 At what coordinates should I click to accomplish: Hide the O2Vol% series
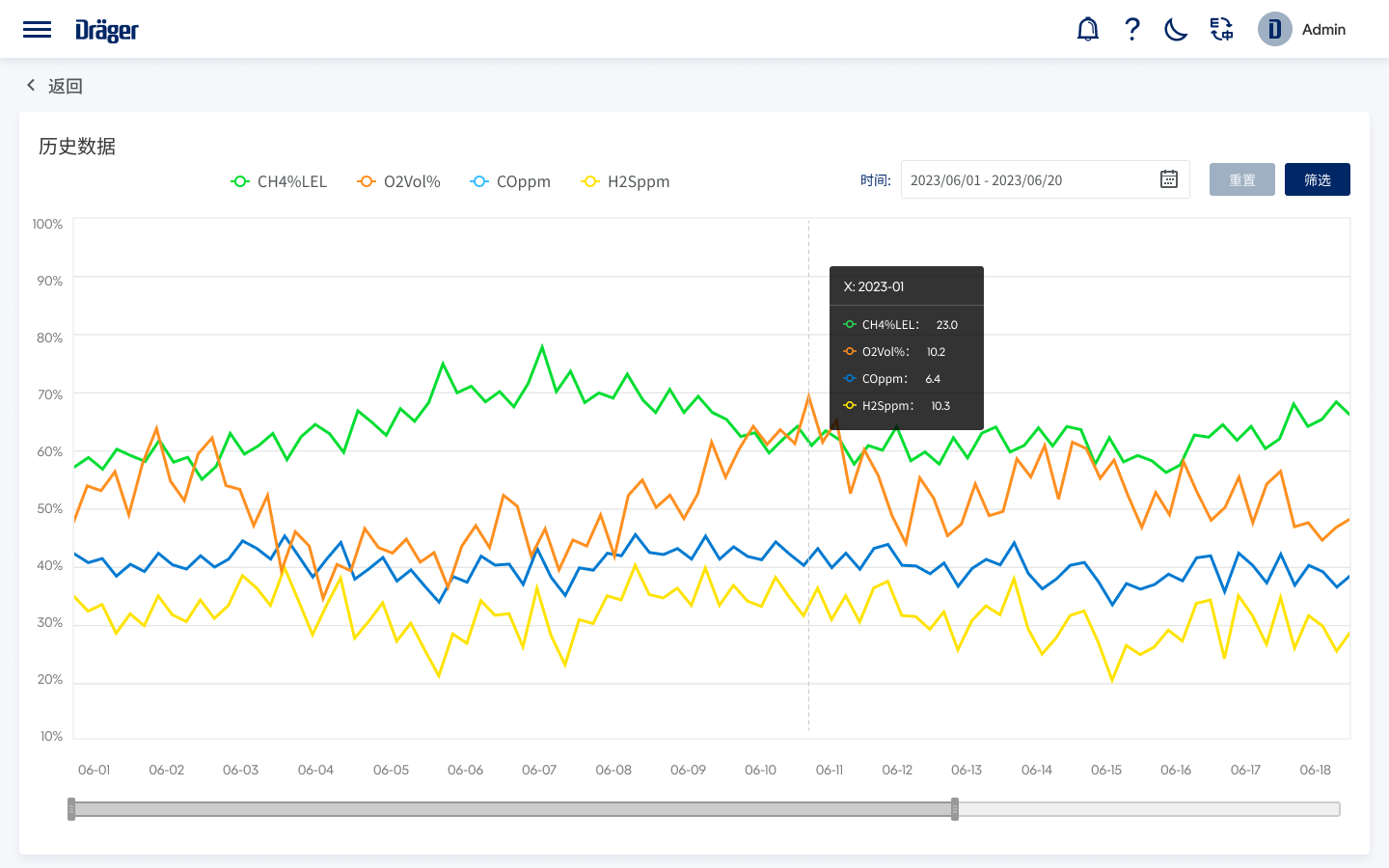coord(399,181)
